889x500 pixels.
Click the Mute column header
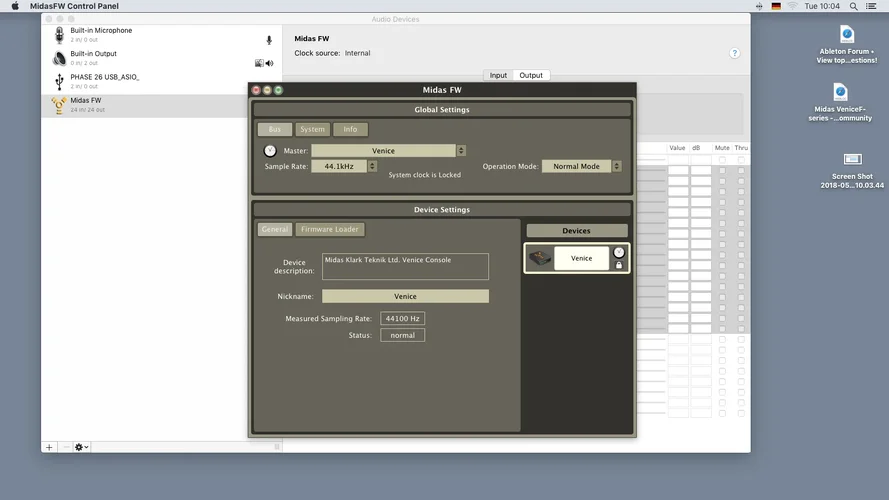pyautogui.click(x=722, y=148)
